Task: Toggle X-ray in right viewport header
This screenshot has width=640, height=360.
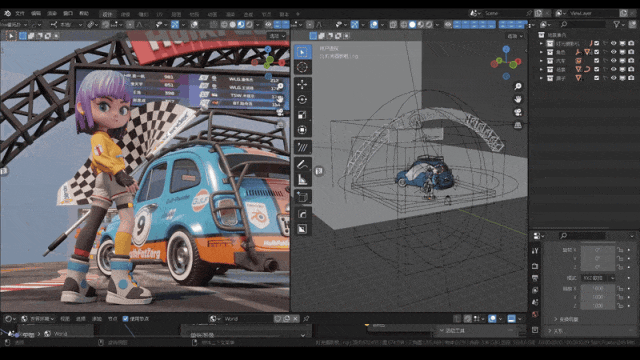Action: (393, 24)
